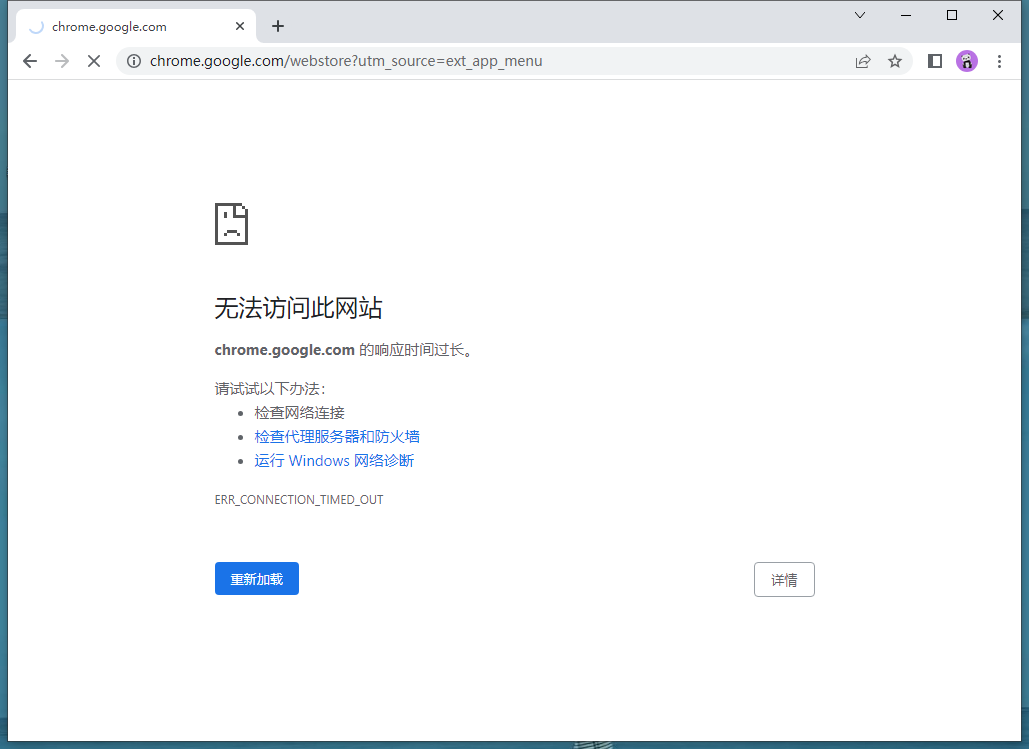
Task: Click the 请试试以下办法 text
Action: pyautogui.click(x=270, y=389)
